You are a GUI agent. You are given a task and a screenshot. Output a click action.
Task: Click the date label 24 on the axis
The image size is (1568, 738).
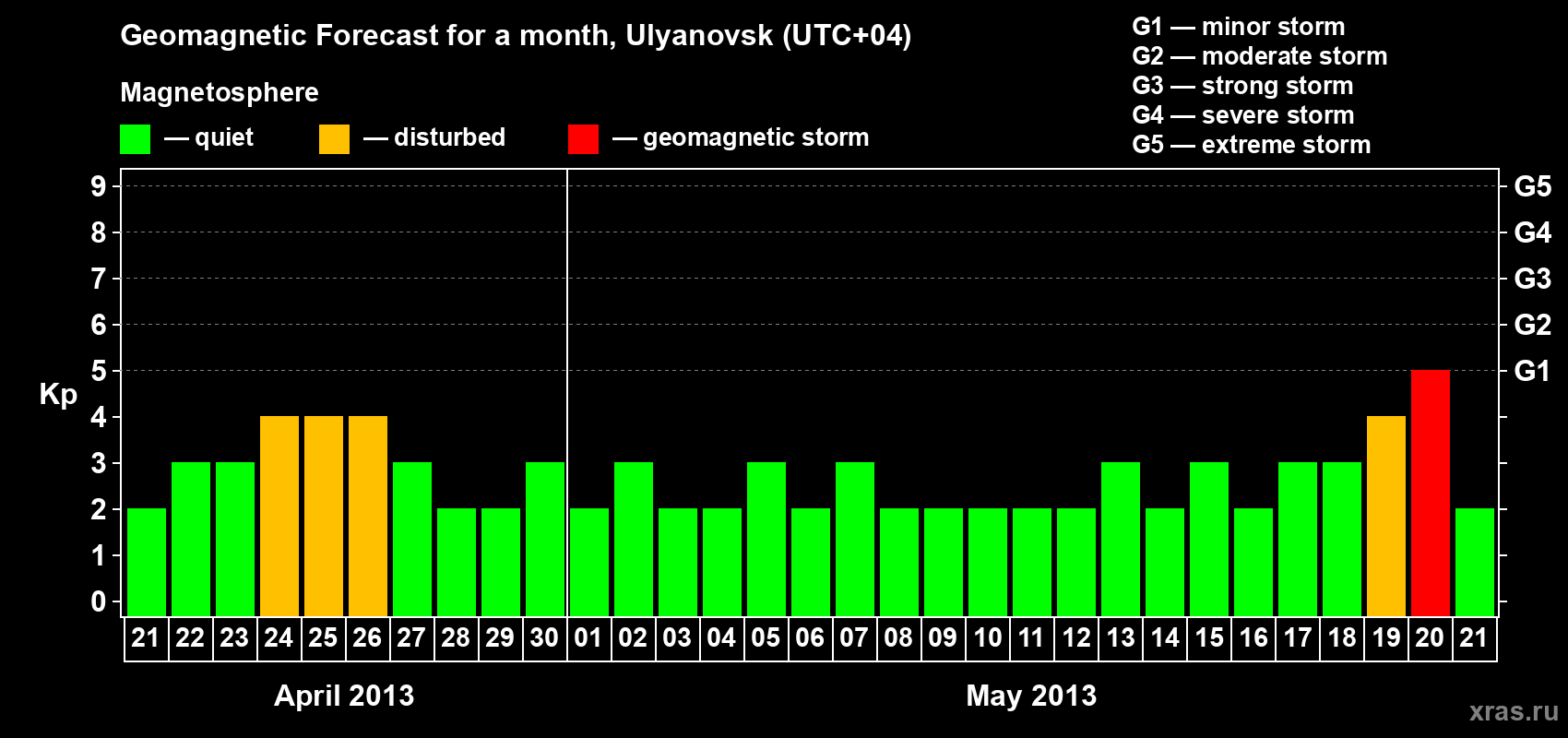click(x=279, y=638)
